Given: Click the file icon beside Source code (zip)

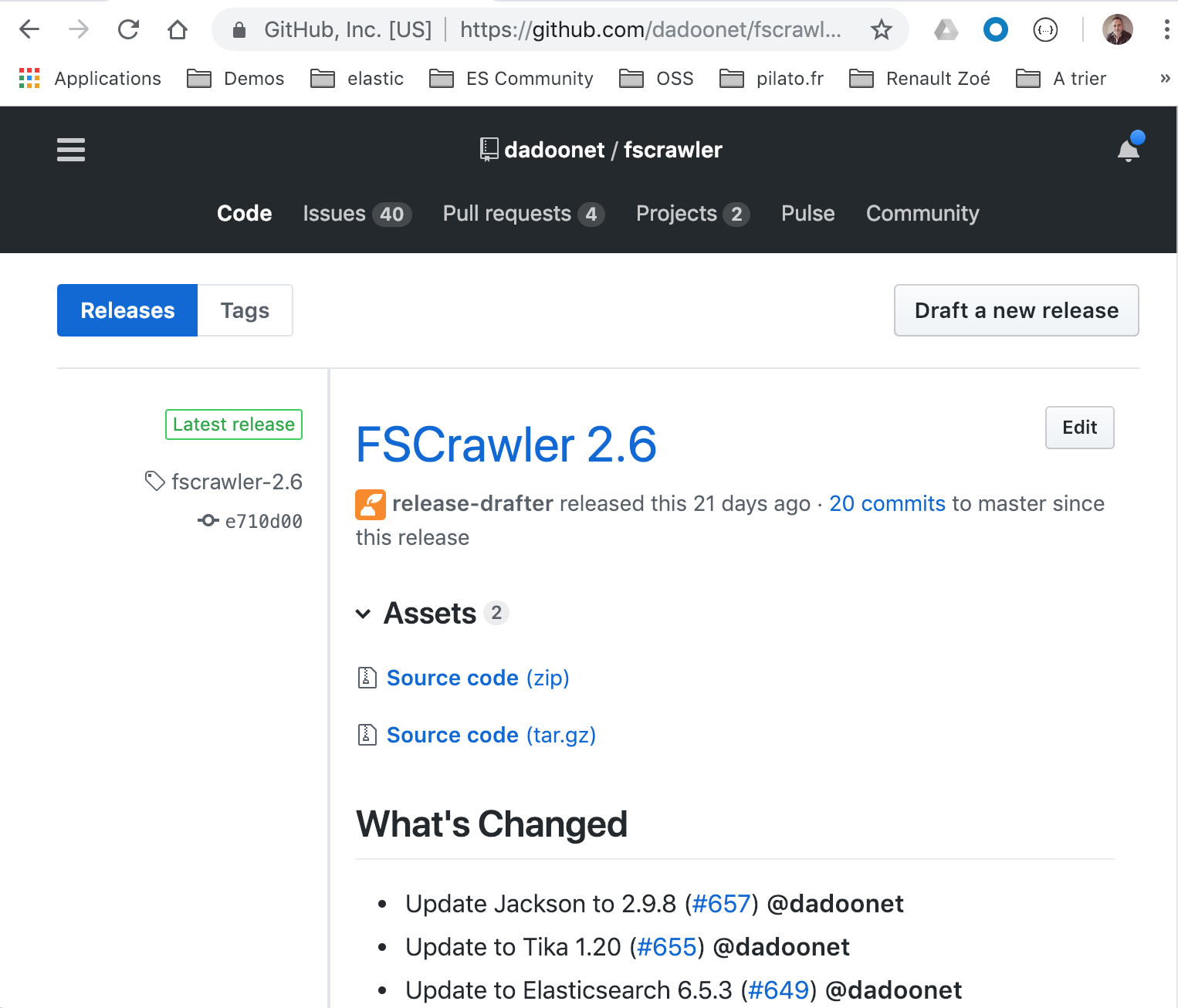Looking at the screenshot, I should 366,678.
